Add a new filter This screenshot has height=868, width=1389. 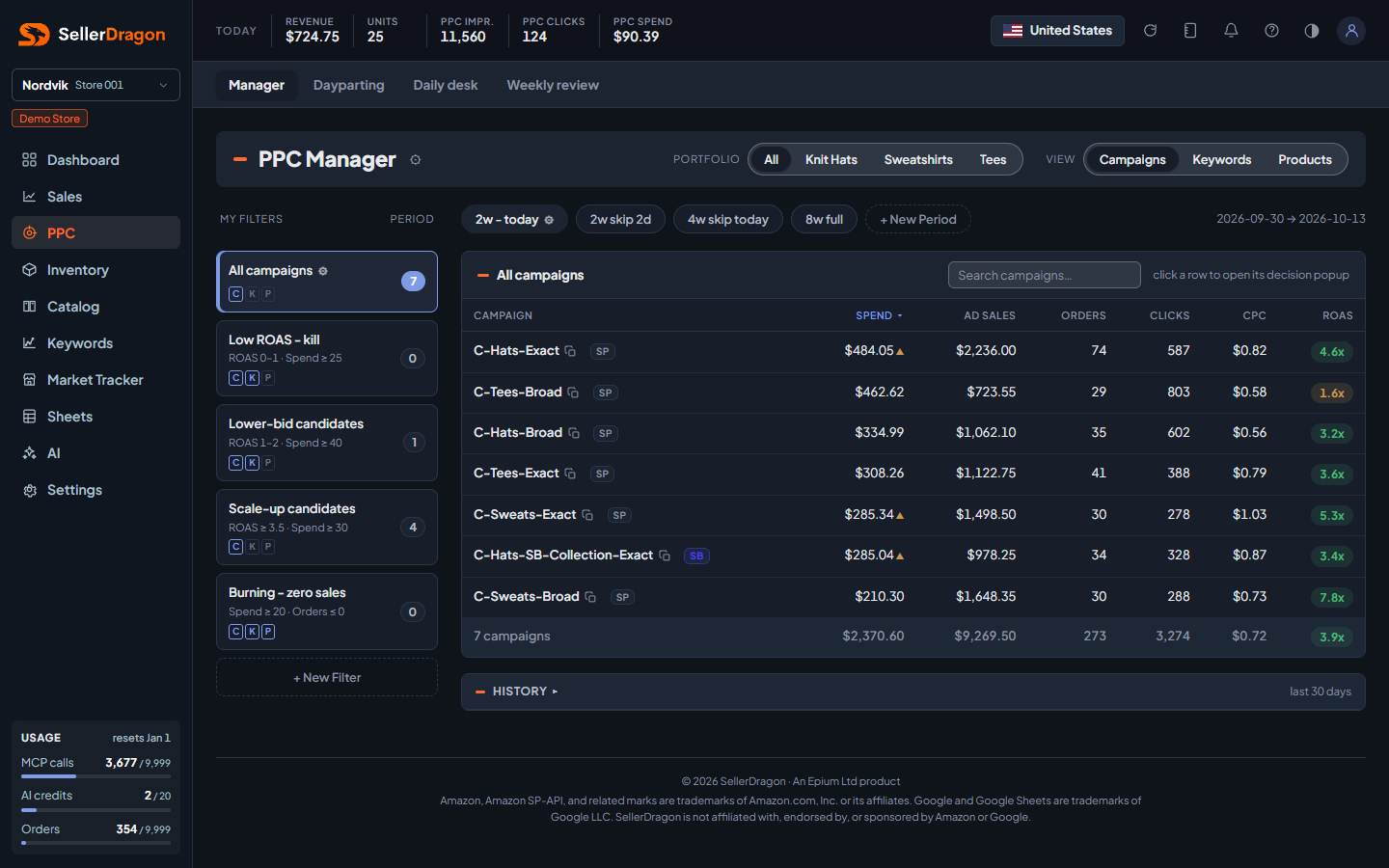[327, 677]
